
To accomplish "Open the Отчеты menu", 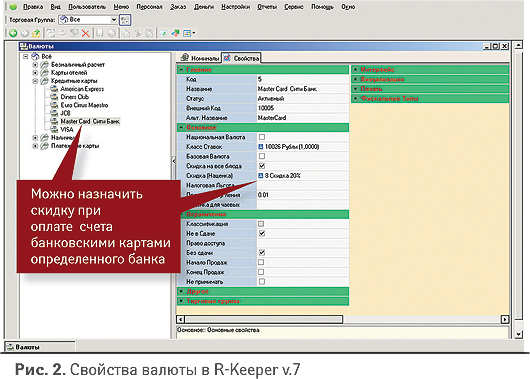I will (267, 7).
